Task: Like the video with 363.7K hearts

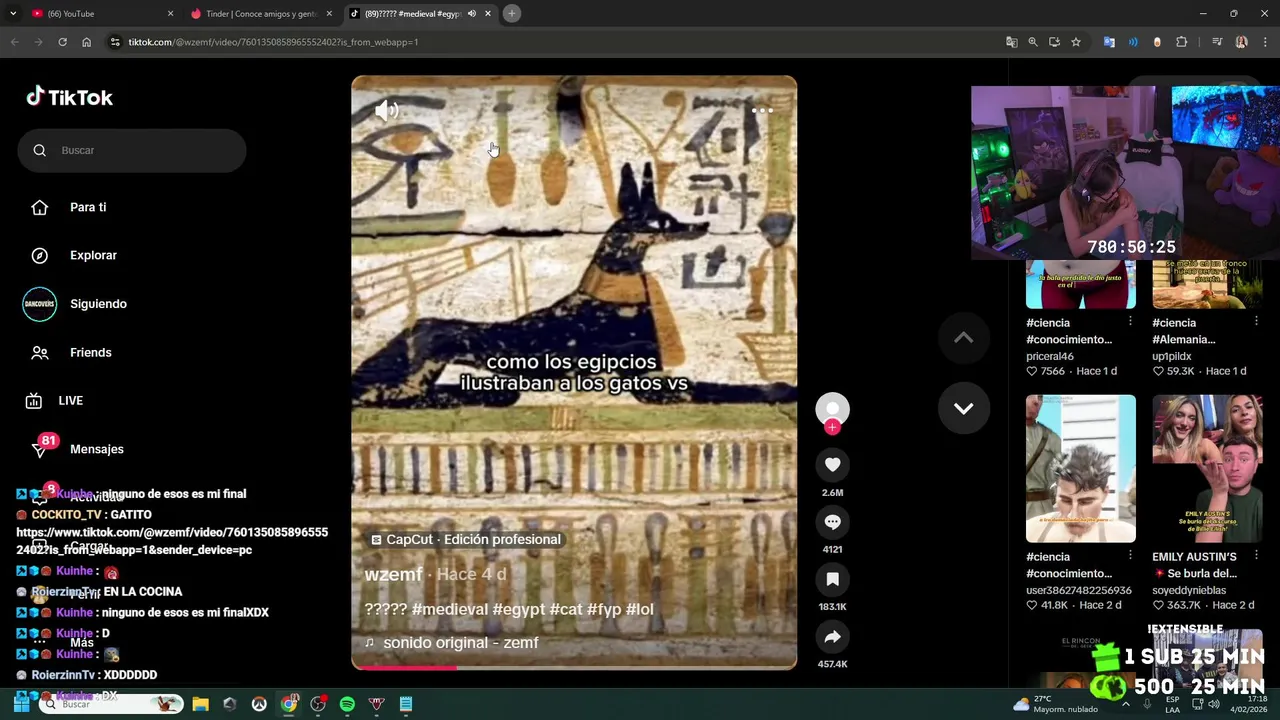Action: [1158, 605]
